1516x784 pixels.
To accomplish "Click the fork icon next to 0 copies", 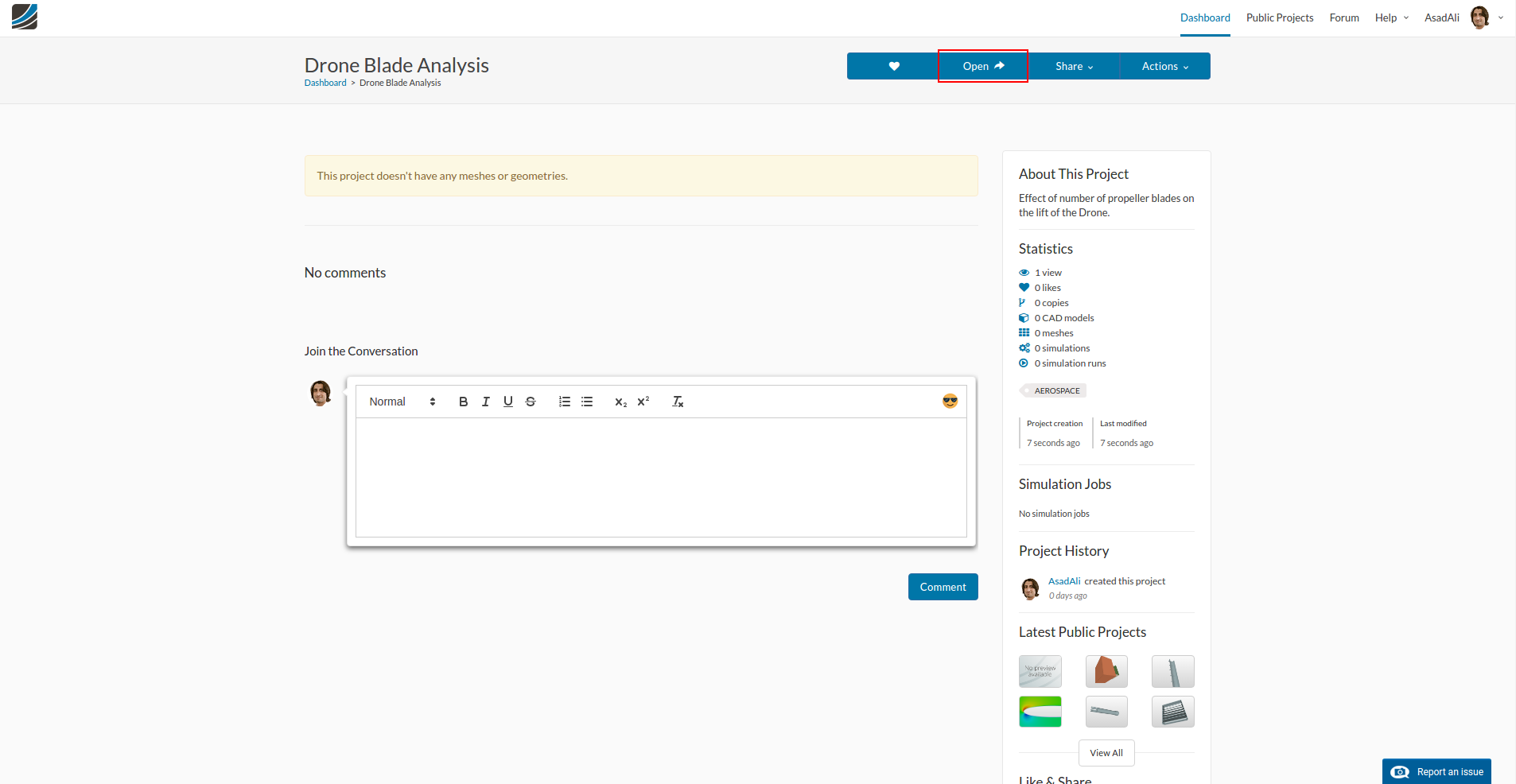I will (x=1022, y=303).
